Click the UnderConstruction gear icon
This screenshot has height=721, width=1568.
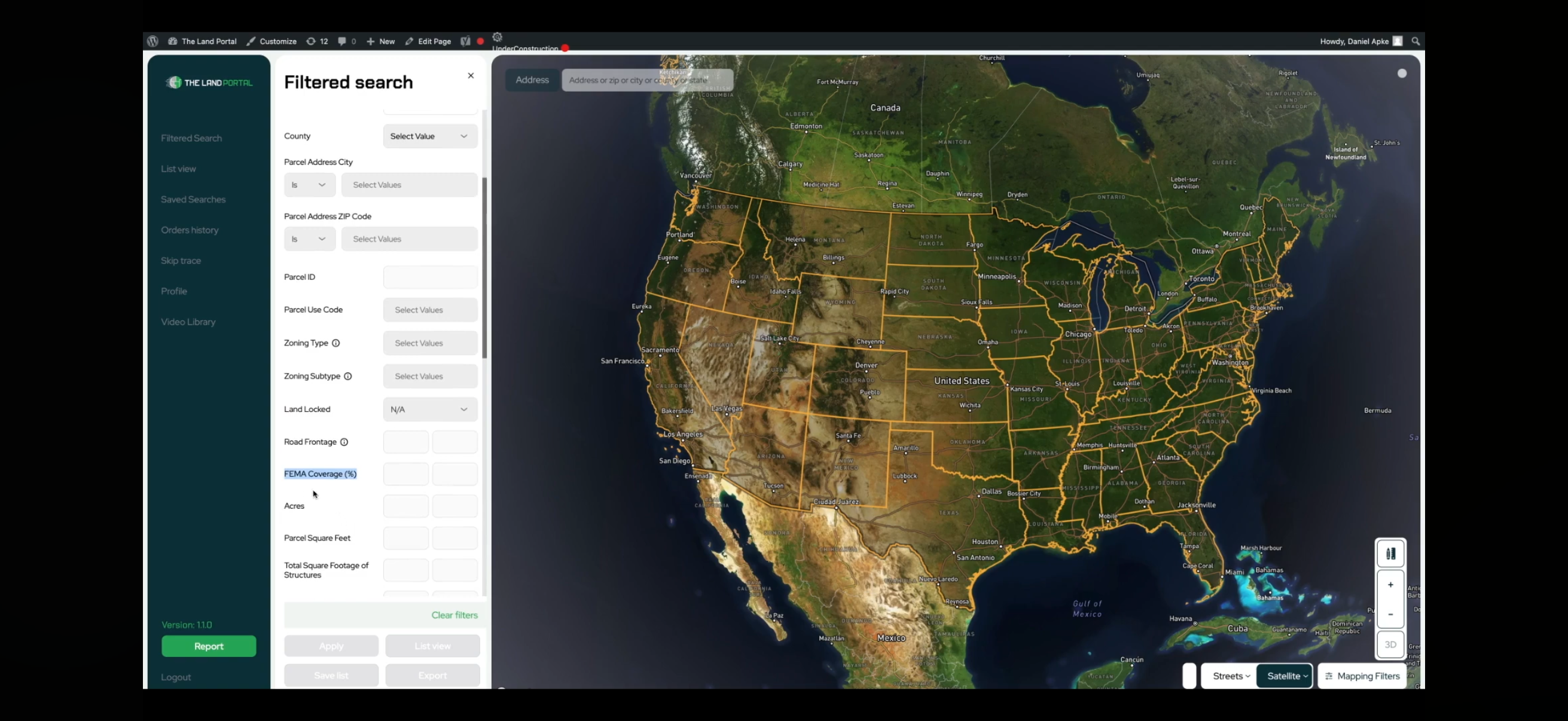[498, 37]
